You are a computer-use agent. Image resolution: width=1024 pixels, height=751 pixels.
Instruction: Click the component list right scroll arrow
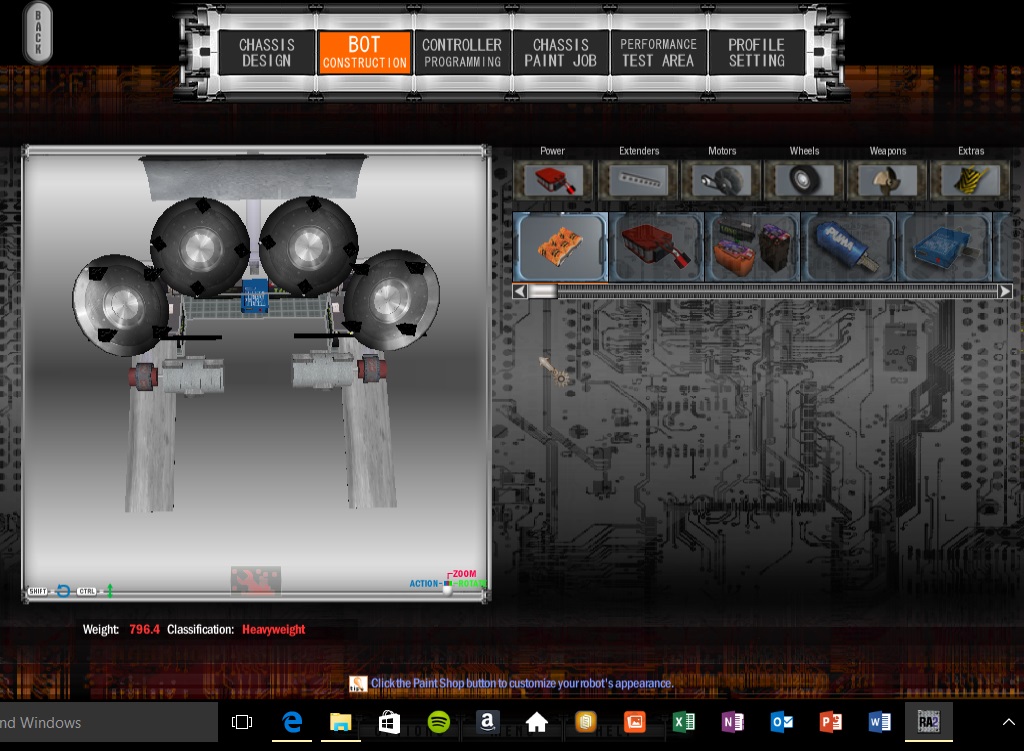click(1005, 291)
